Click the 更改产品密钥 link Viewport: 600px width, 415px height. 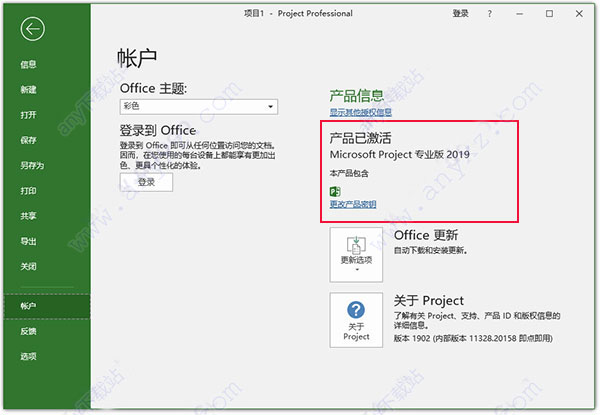tap(353, 204)
